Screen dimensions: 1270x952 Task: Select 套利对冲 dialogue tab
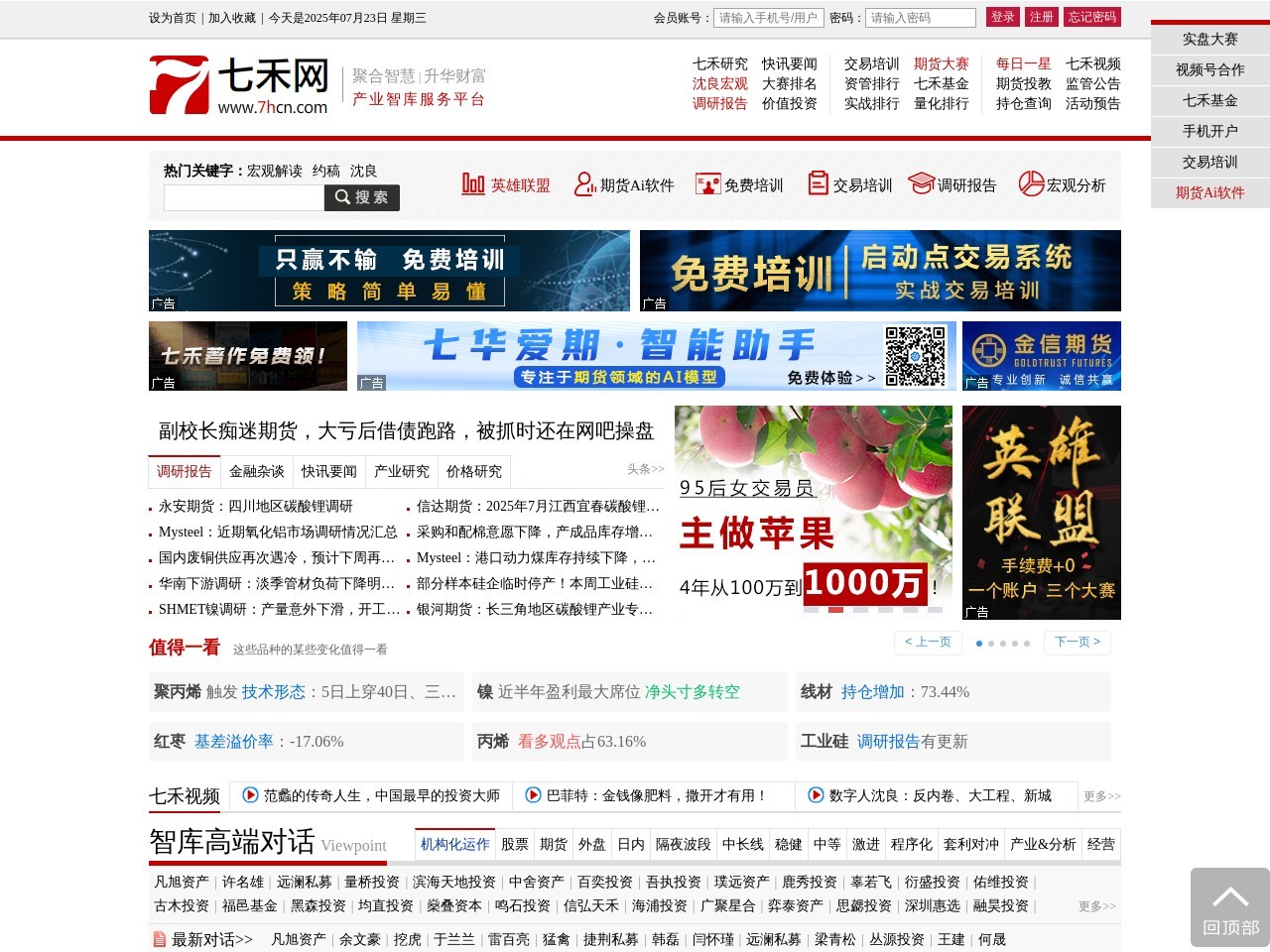point(971,845)
